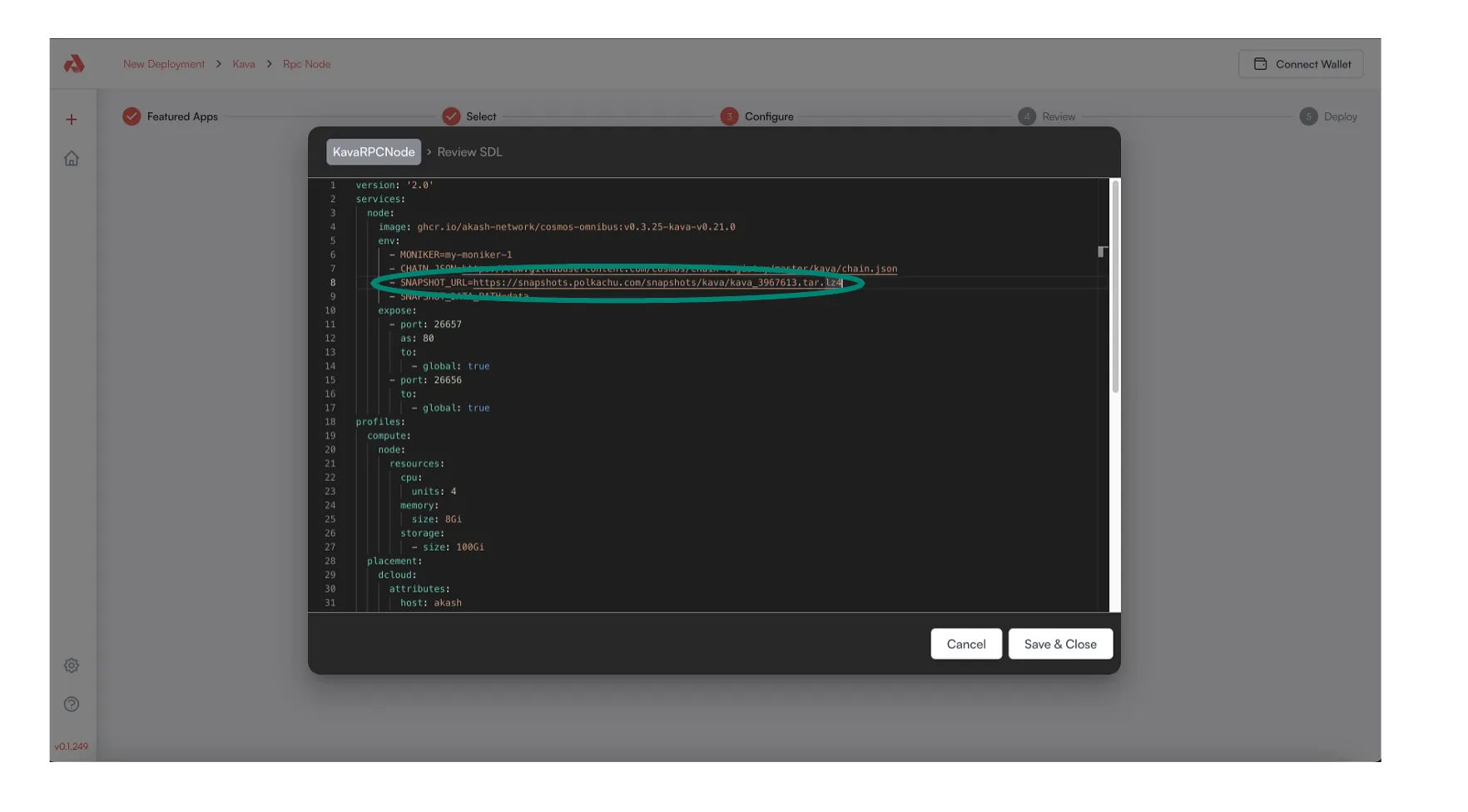Click the plus icon for new deployment
1468x812 pixels.
pos(72,120)
